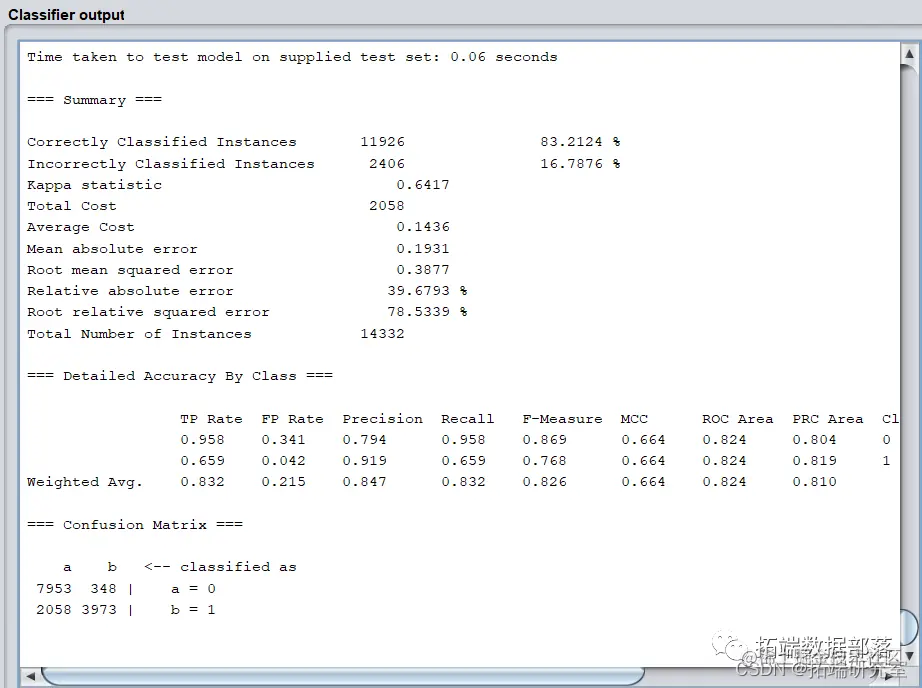Viewport: 922px width, 688px height.
Task: Click the 'FP Rate' column header
Action: pos(292,419)
